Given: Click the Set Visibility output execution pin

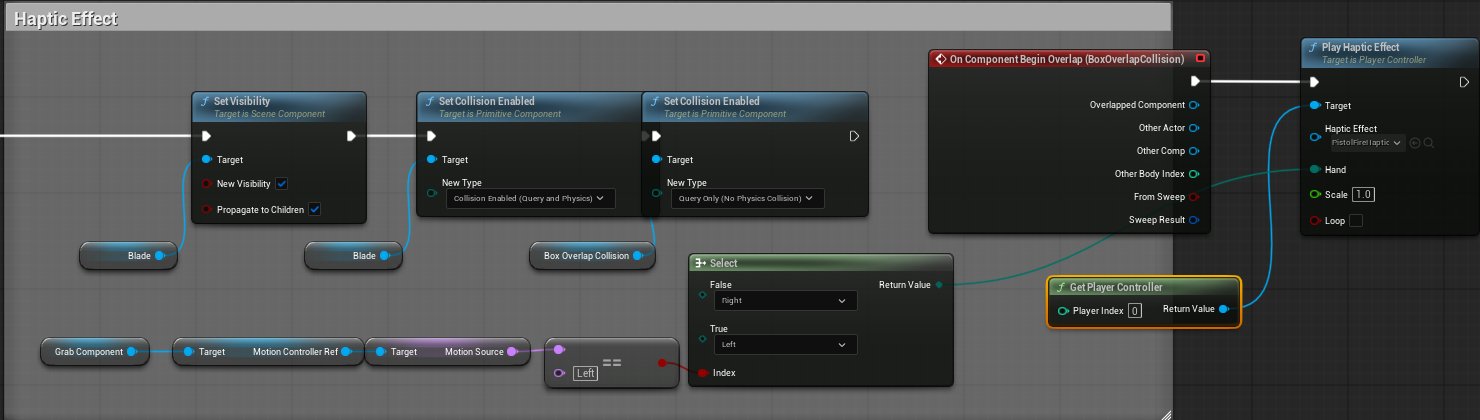Looking at the screenshot, I should pyautogui.click(x=352, y=136).
